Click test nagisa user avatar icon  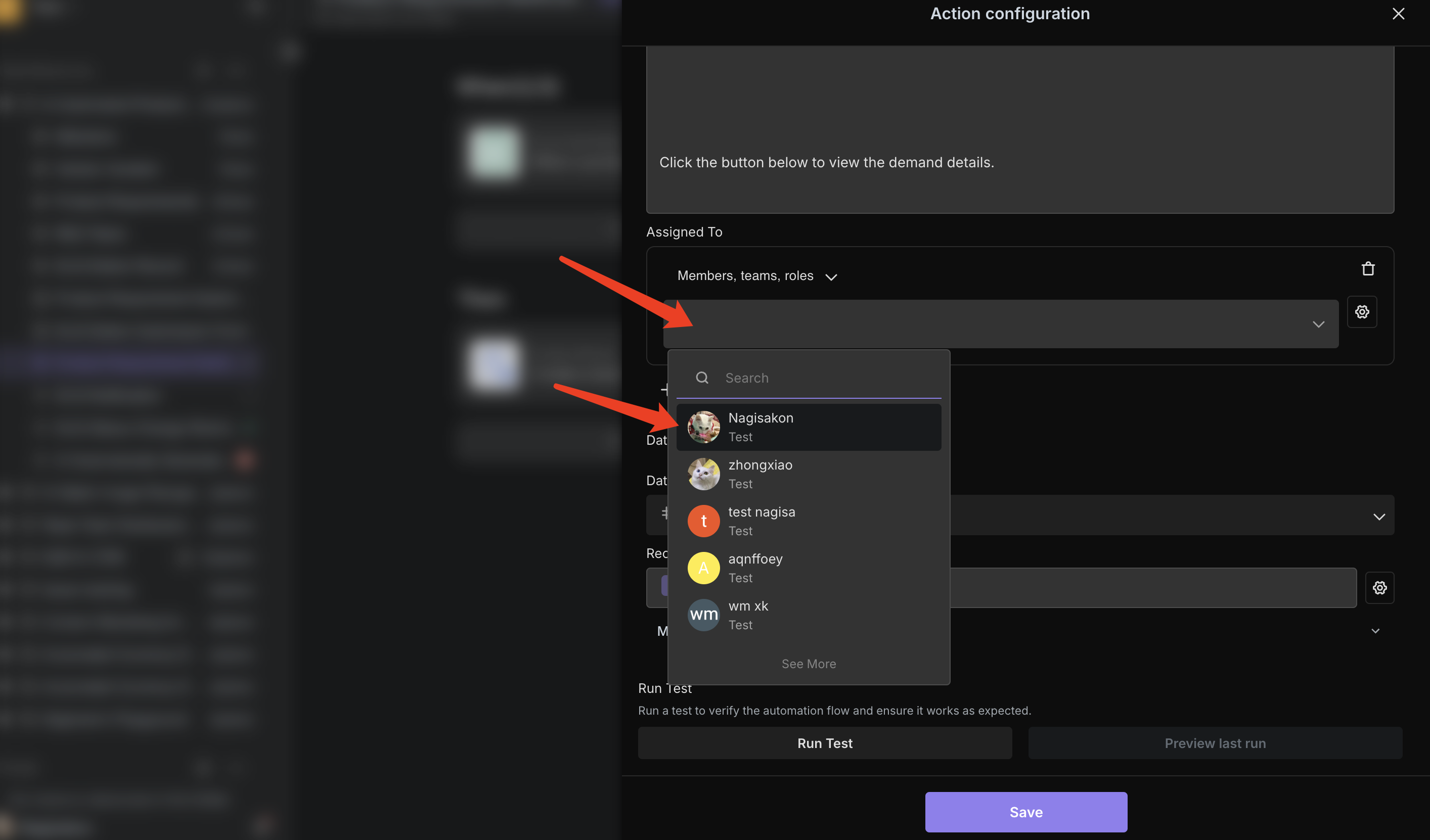[x=703, y=520]
